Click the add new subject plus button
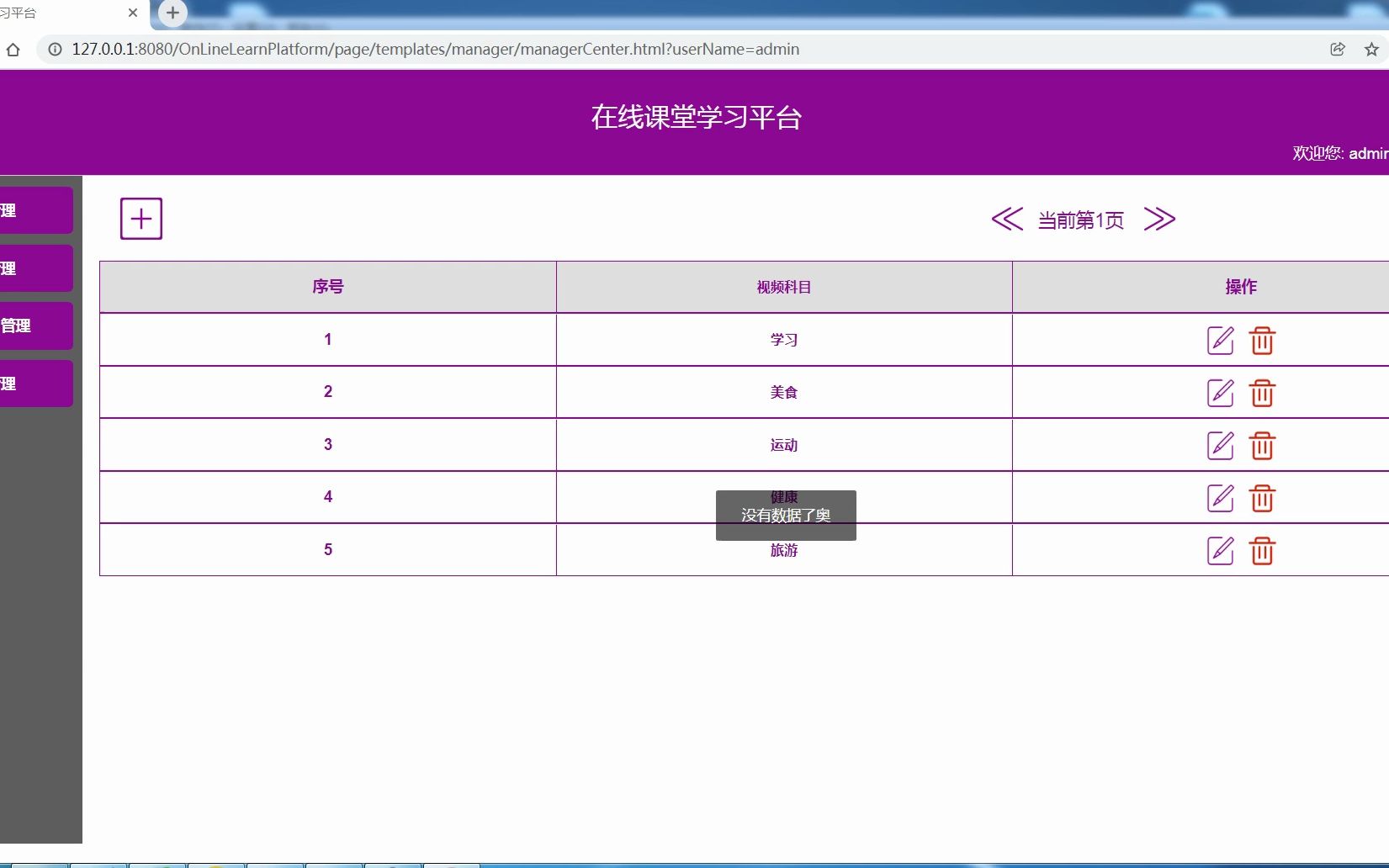1389x868 pixels. pyautogui.click(x=140, y=218)
